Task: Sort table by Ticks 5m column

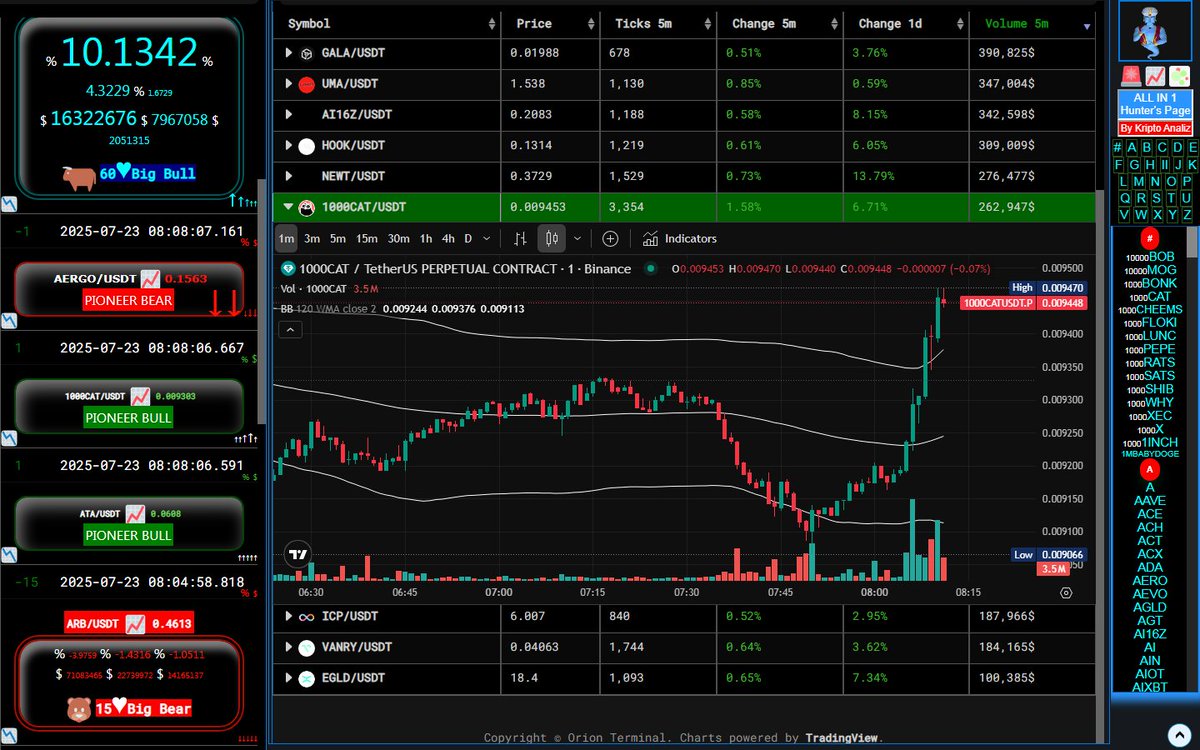Action: (658, 23)
